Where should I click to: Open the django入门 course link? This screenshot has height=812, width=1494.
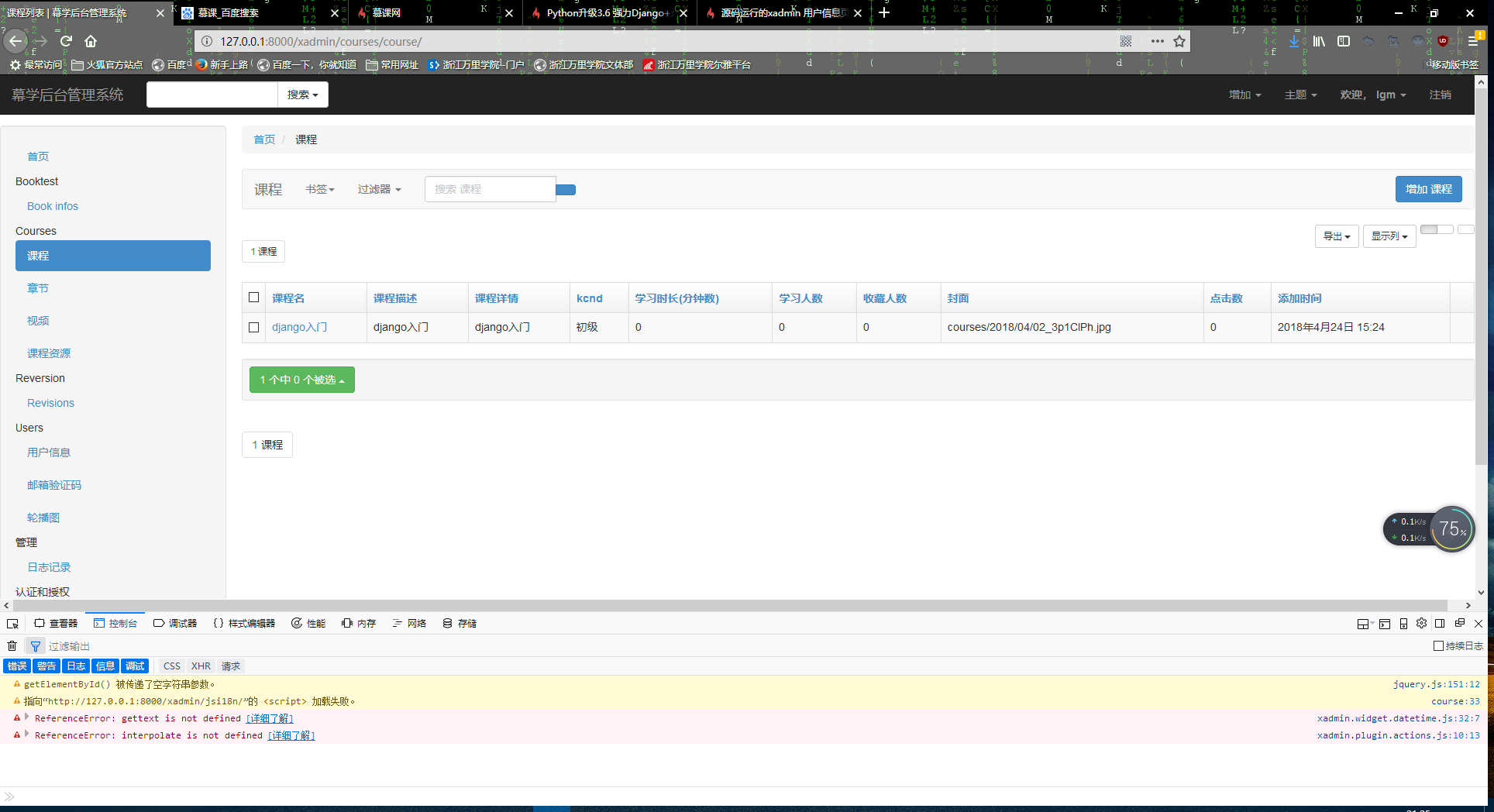(300, 327)
